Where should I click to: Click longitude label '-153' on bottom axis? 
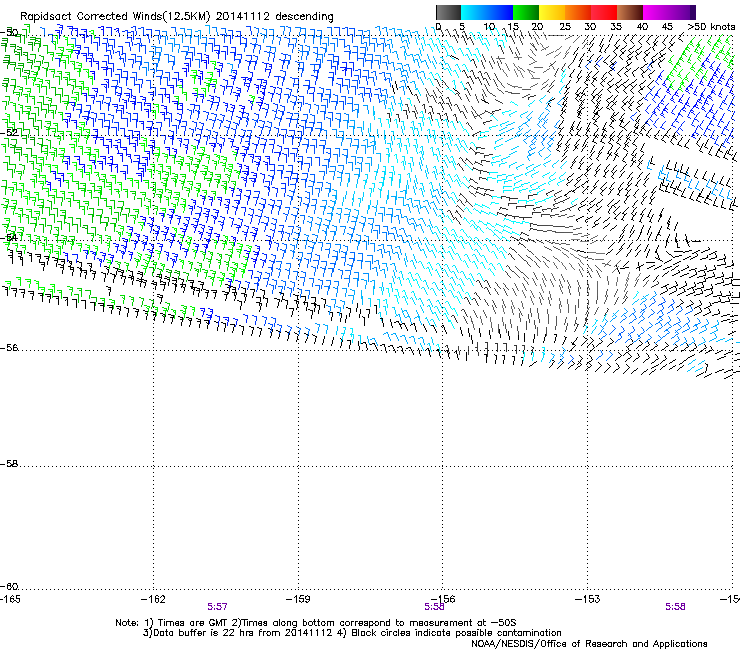tap(588, 599)
